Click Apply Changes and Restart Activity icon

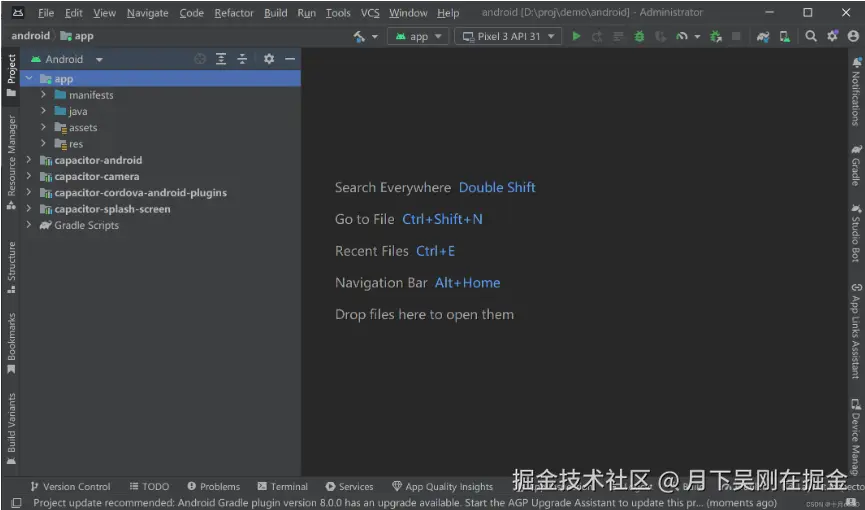(597, 36)
